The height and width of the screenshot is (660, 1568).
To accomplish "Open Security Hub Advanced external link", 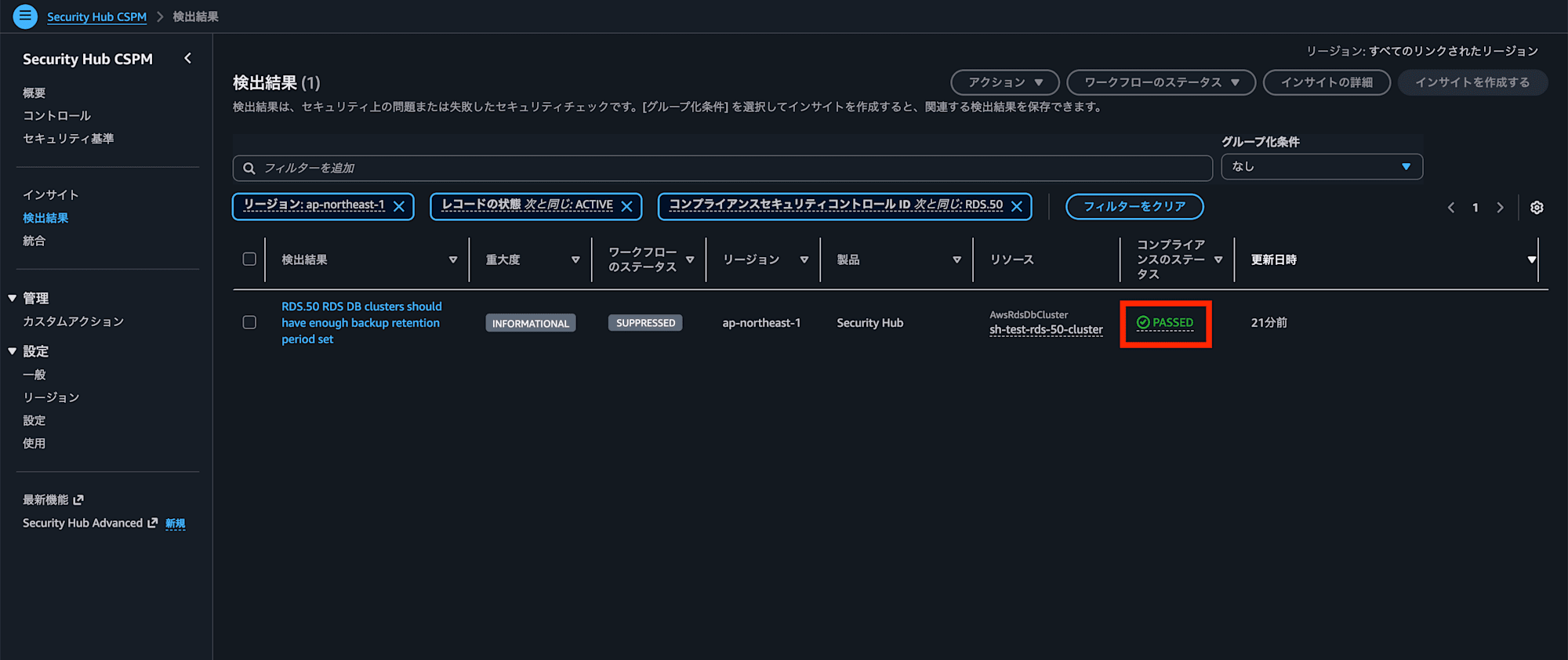I will 90,523.
